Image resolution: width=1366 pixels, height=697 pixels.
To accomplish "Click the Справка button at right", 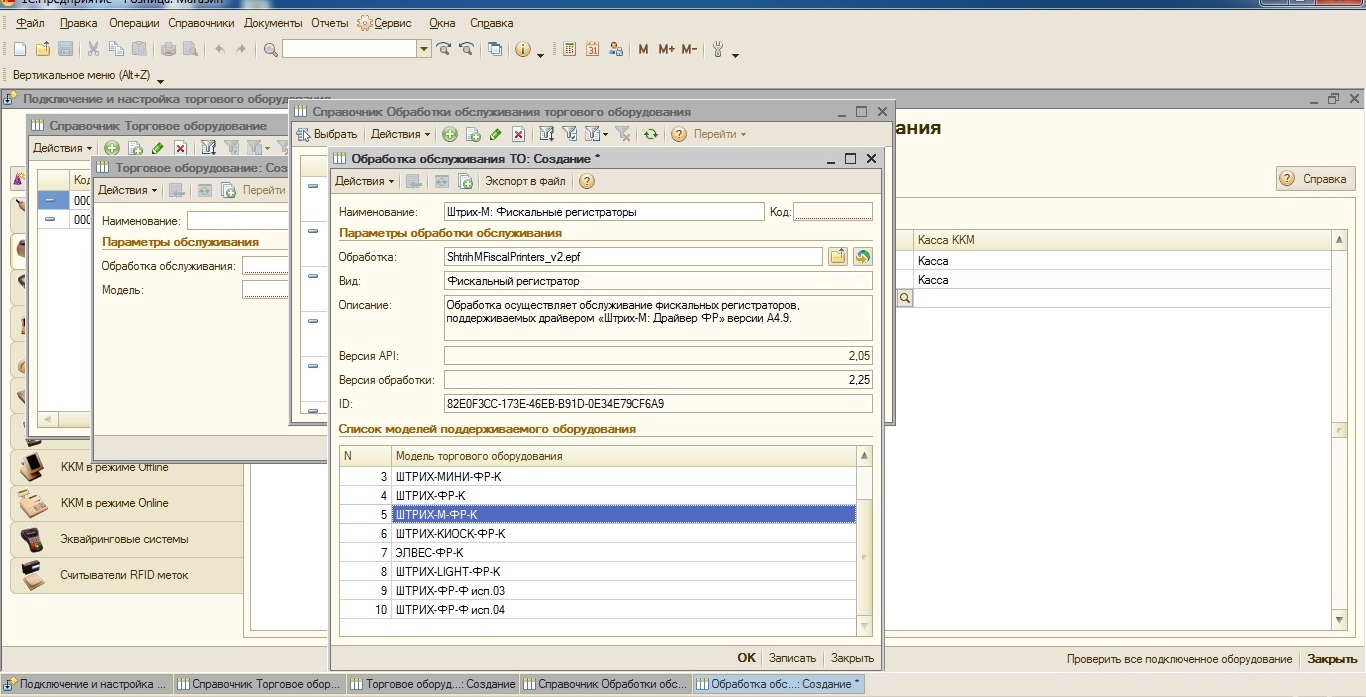I will (x=1315, y=179).
